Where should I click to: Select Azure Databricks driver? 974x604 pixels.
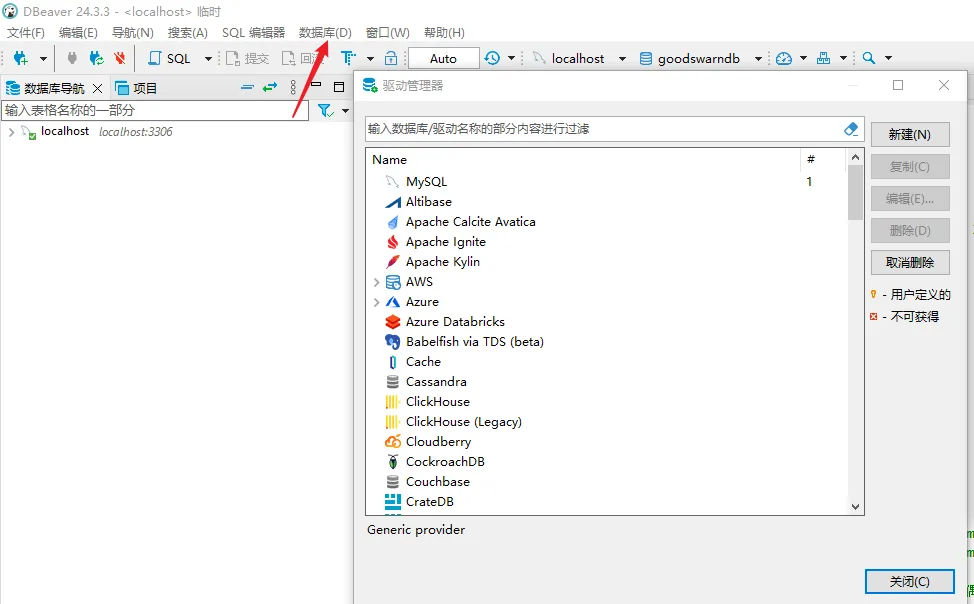click(x=455, y=322)
